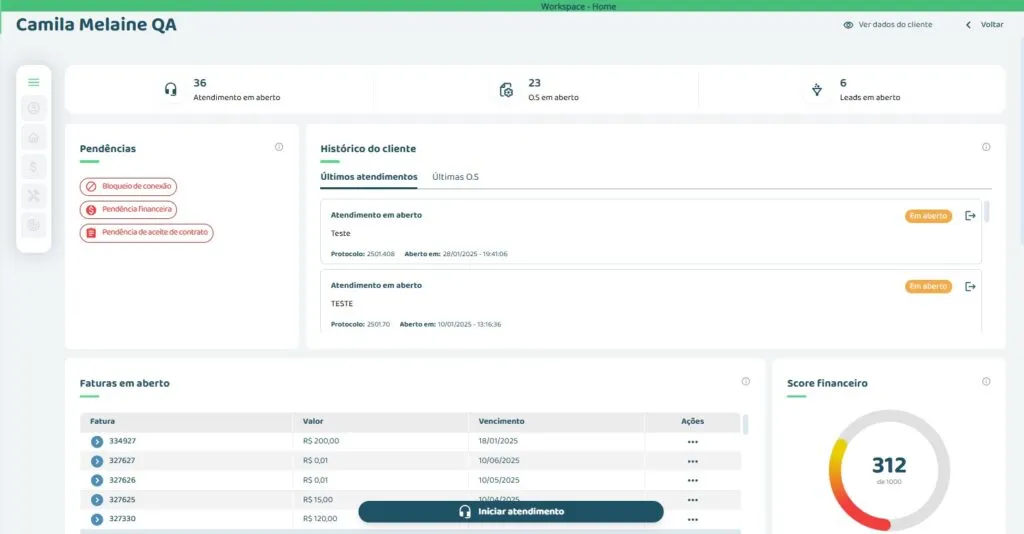The width and height of the screenshot is (1024, 534).
Task: Switch to Últimos atendimentos tab
Action: (x=368, y=177)
